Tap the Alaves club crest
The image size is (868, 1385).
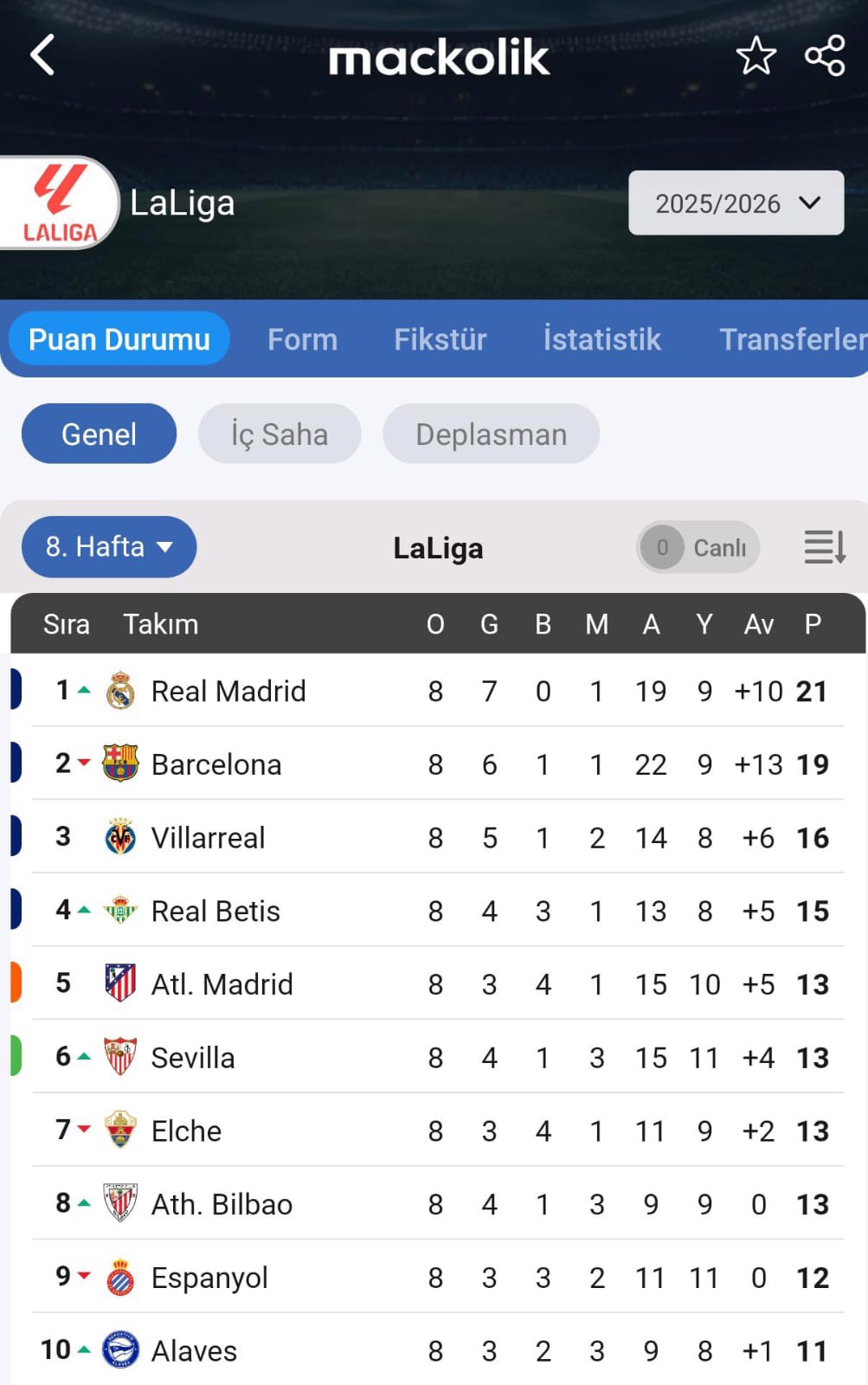point(120,1350)
